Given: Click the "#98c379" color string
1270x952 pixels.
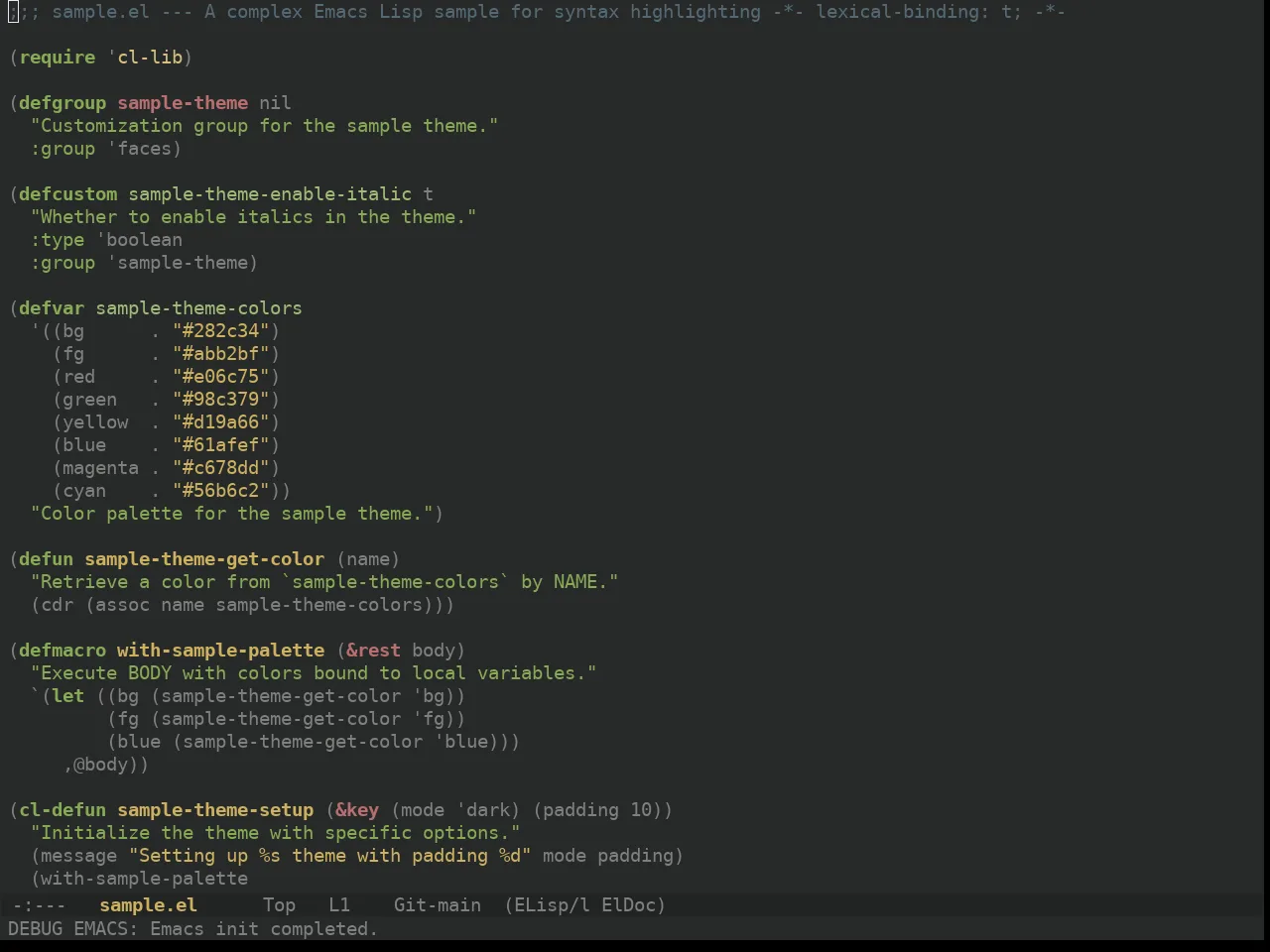Looking at the screenshot, I should point(221,399).
